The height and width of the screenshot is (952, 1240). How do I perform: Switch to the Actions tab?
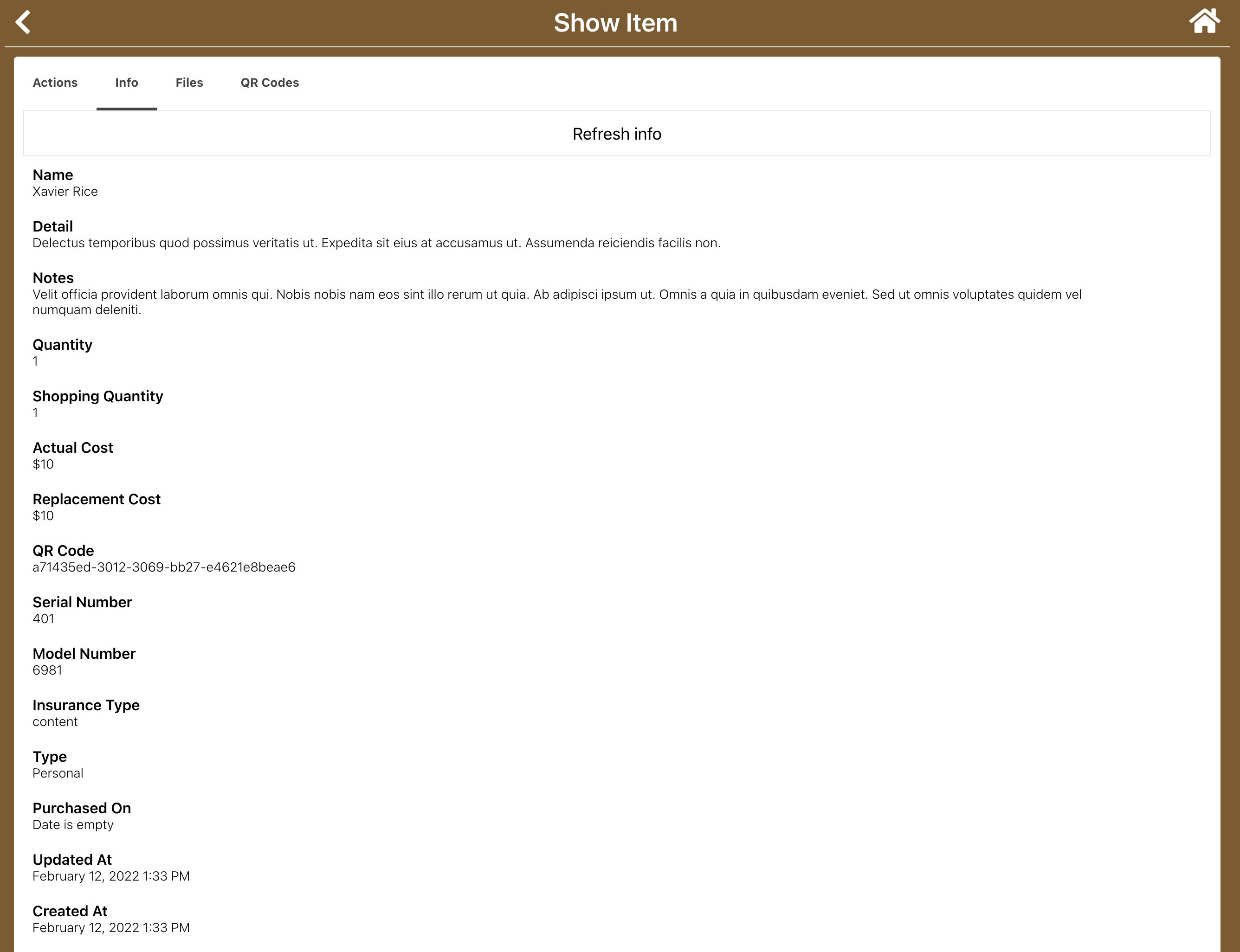(x=55, y=83)
